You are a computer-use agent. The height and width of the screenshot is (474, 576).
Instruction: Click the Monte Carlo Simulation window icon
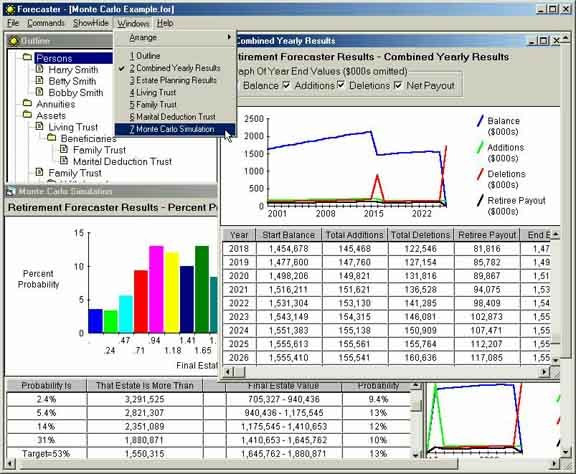(11, 191)
